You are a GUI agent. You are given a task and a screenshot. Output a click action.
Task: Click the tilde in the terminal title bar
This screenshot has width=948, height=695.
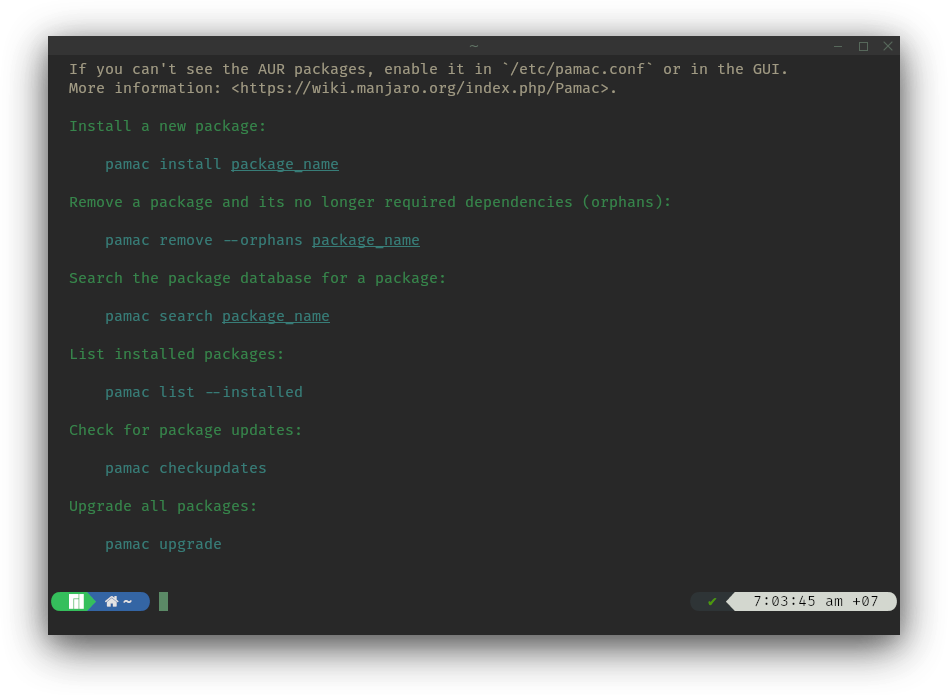point(473,46)
